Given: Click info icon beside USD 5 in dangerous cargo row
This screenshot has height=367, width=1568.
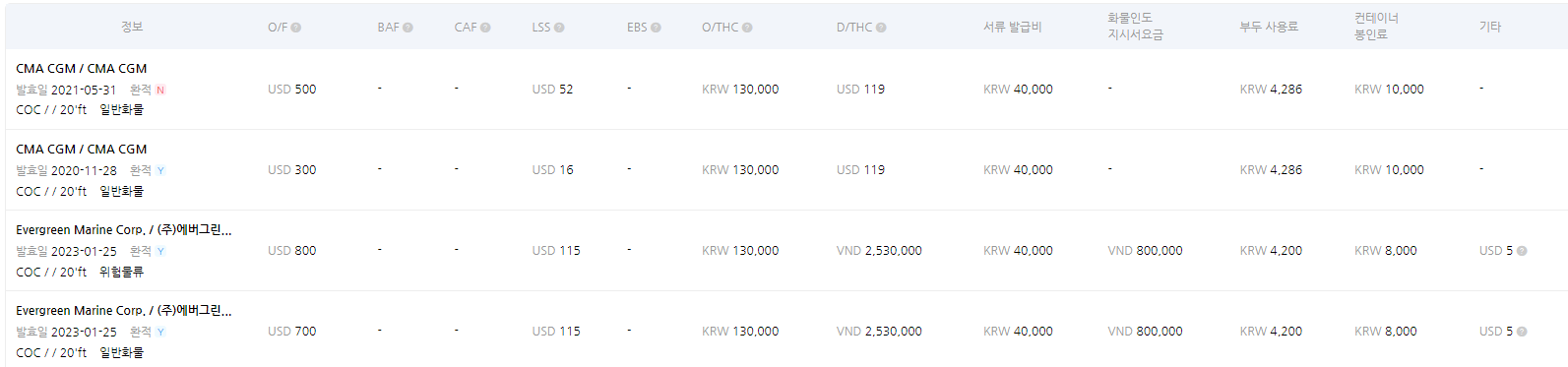Looking at the screenshot, I should tap(1522, 251).
